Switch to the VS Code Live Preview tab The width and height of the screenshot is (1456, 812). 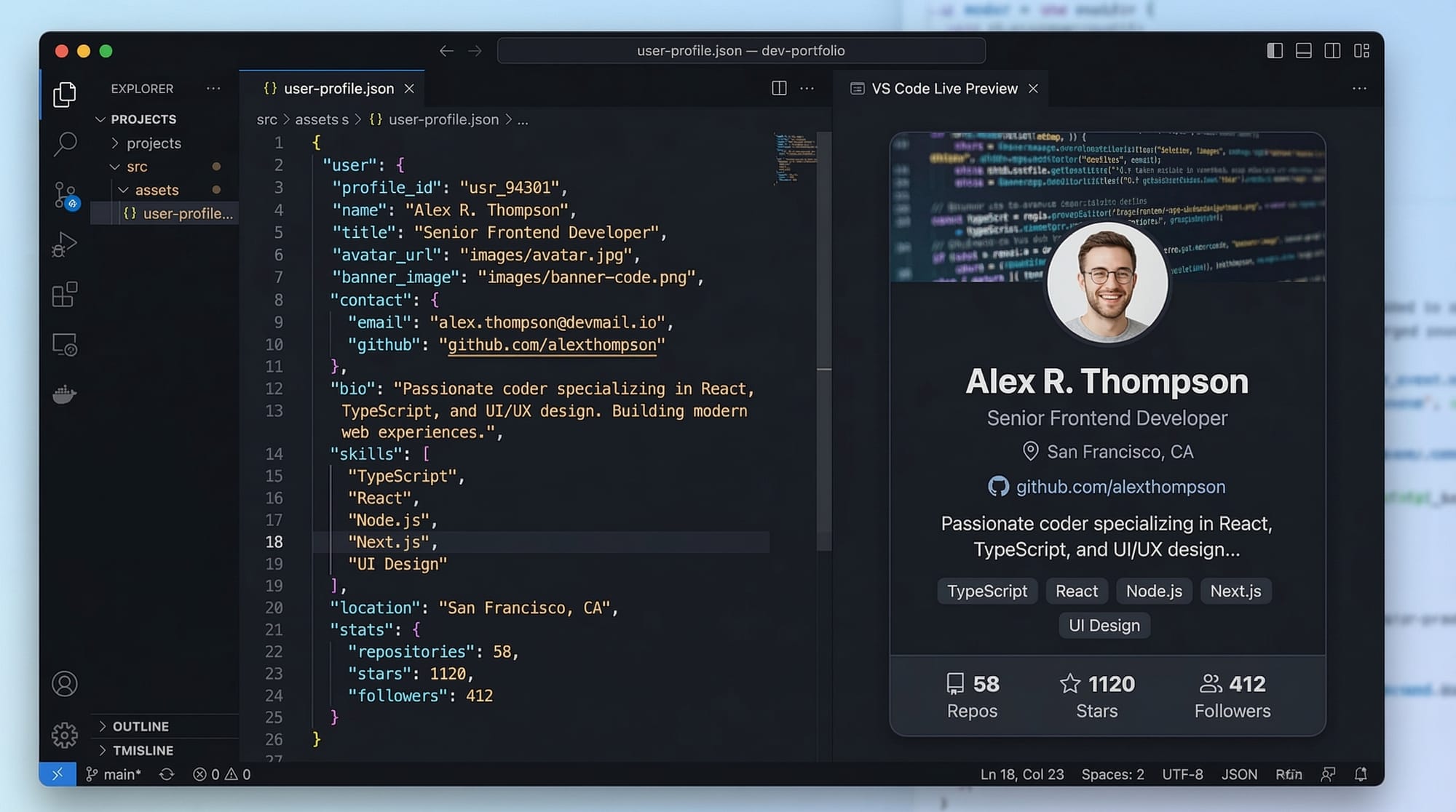(943, 89)
